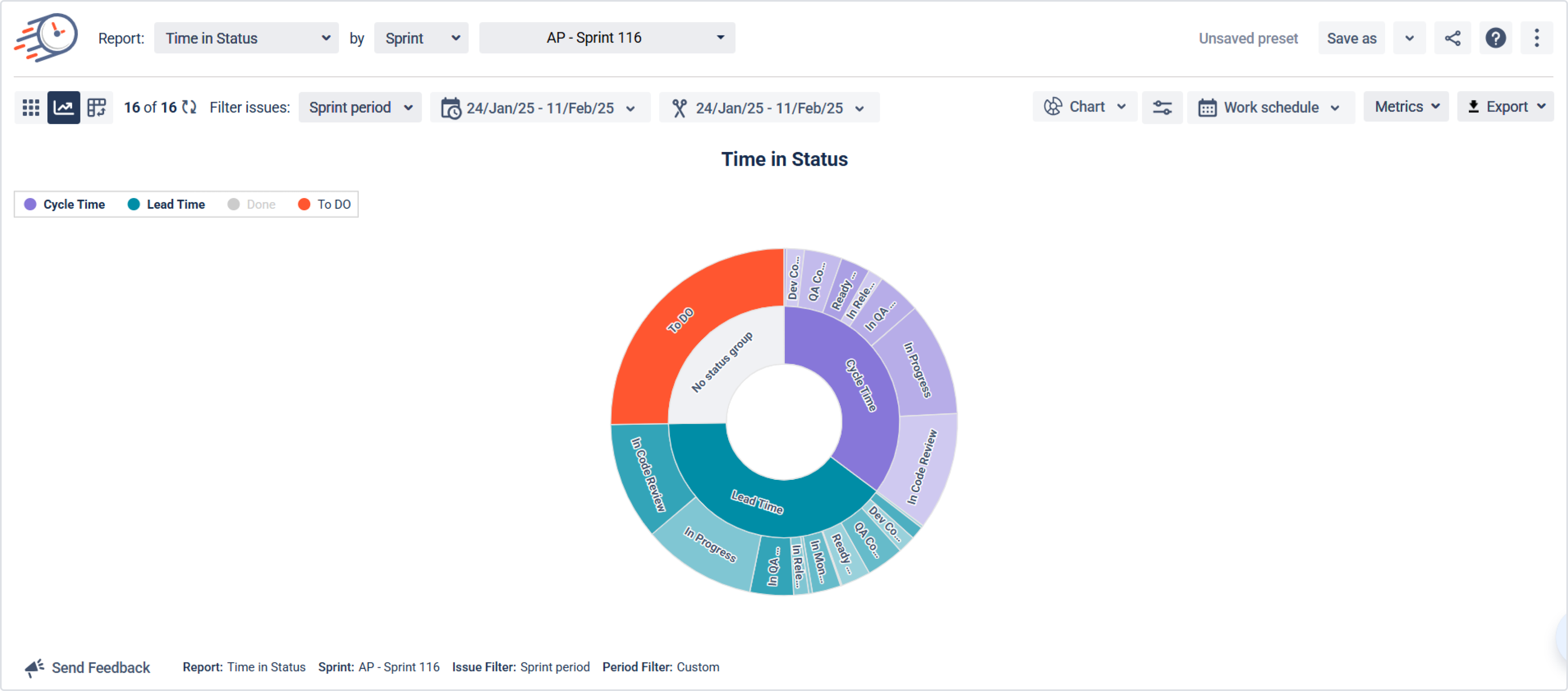Click the refresh issues icon
Screen dimensions: 1568x691
click(x=189, y=108)
